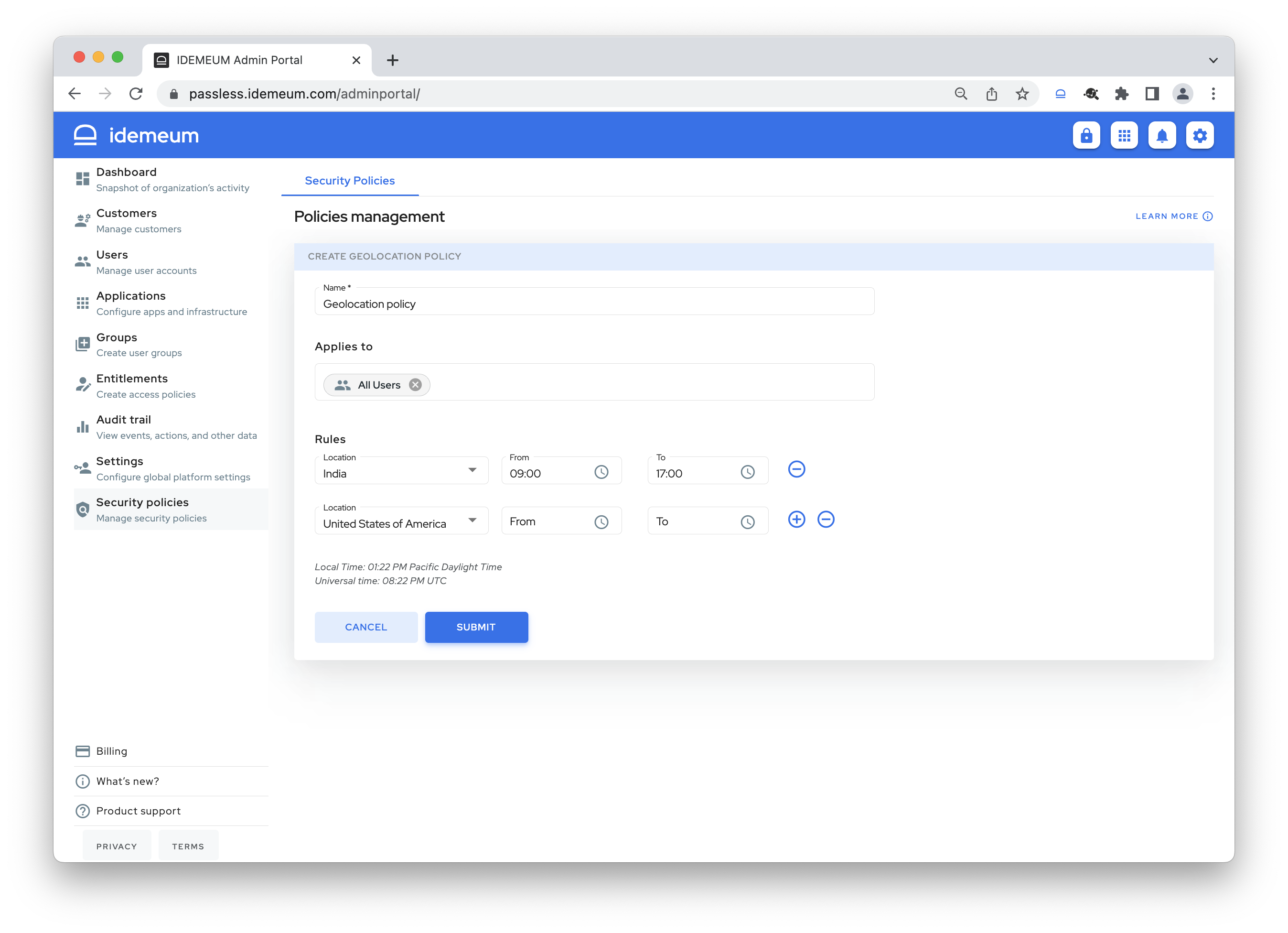Open the tab search chevron in Chrome
Screen dimensions: 1288x933
[1213, 60]
